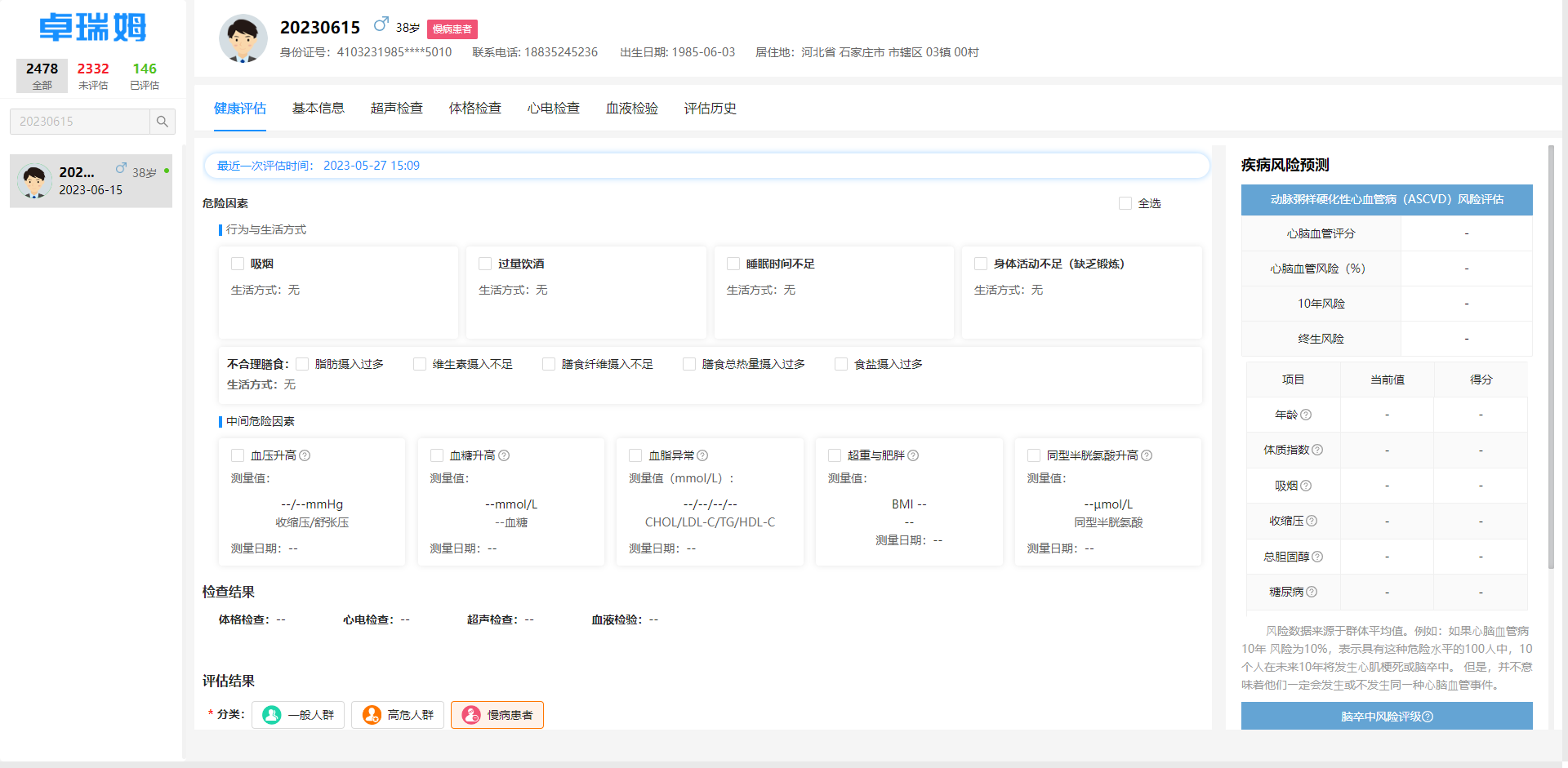Click help icon beside 同型半胱氨酸升高
This screenshot has height=768, width=1568.
pyautogui.click(x=1147, y=455)
